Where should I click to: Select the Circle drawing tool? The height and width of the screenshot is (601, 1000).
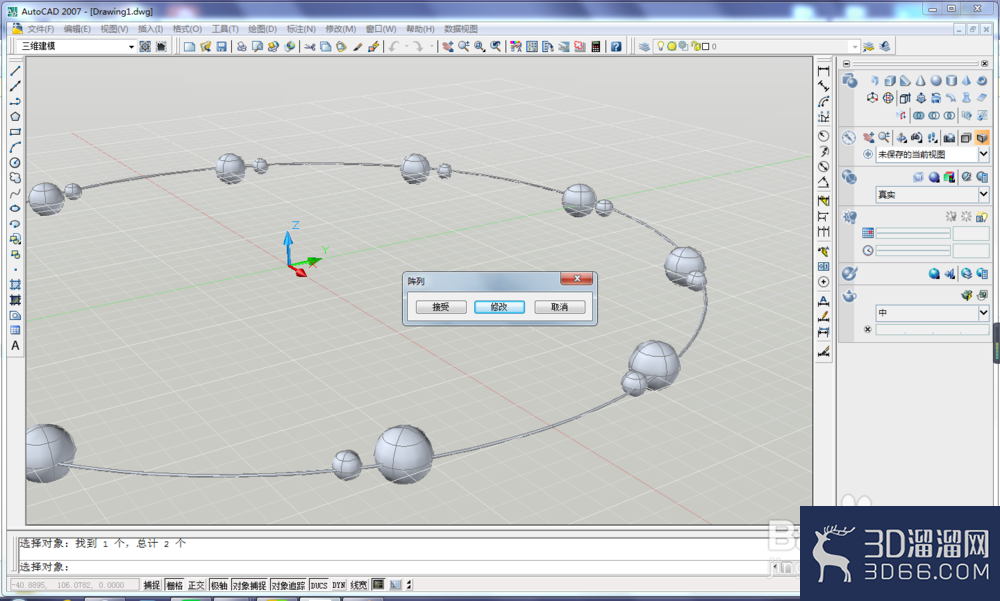tap(15, 163)
